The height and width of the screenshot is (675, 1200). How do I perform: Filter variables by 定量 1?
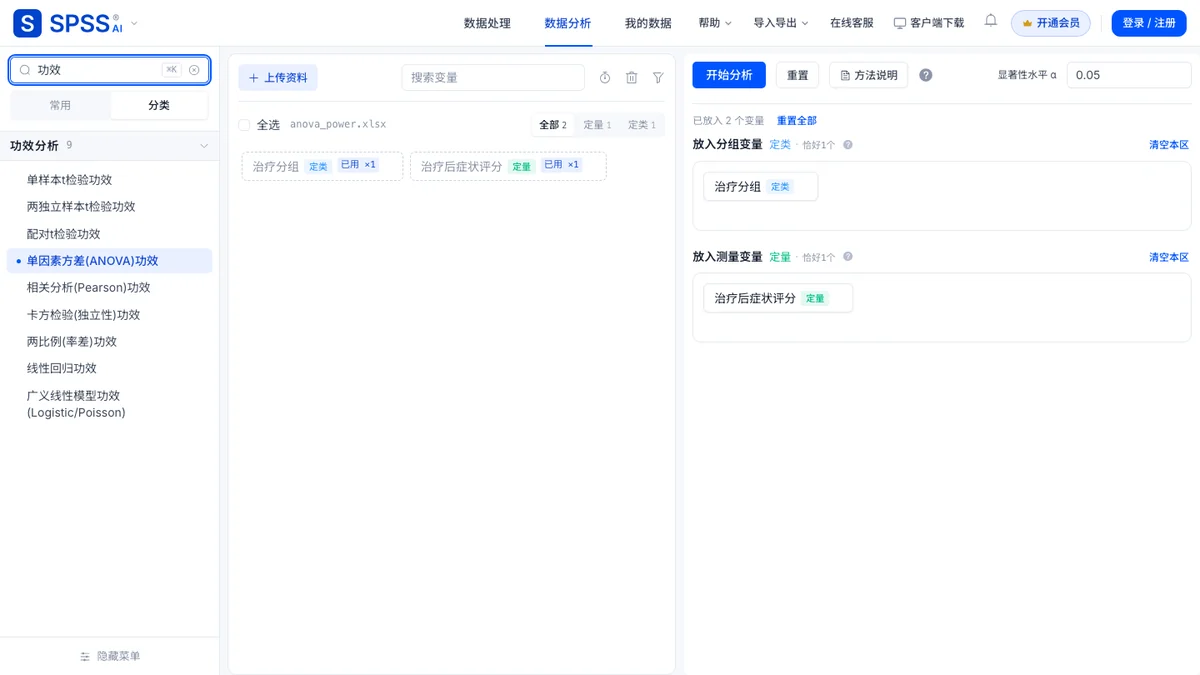pyautogui.click(x=597, y=125)
